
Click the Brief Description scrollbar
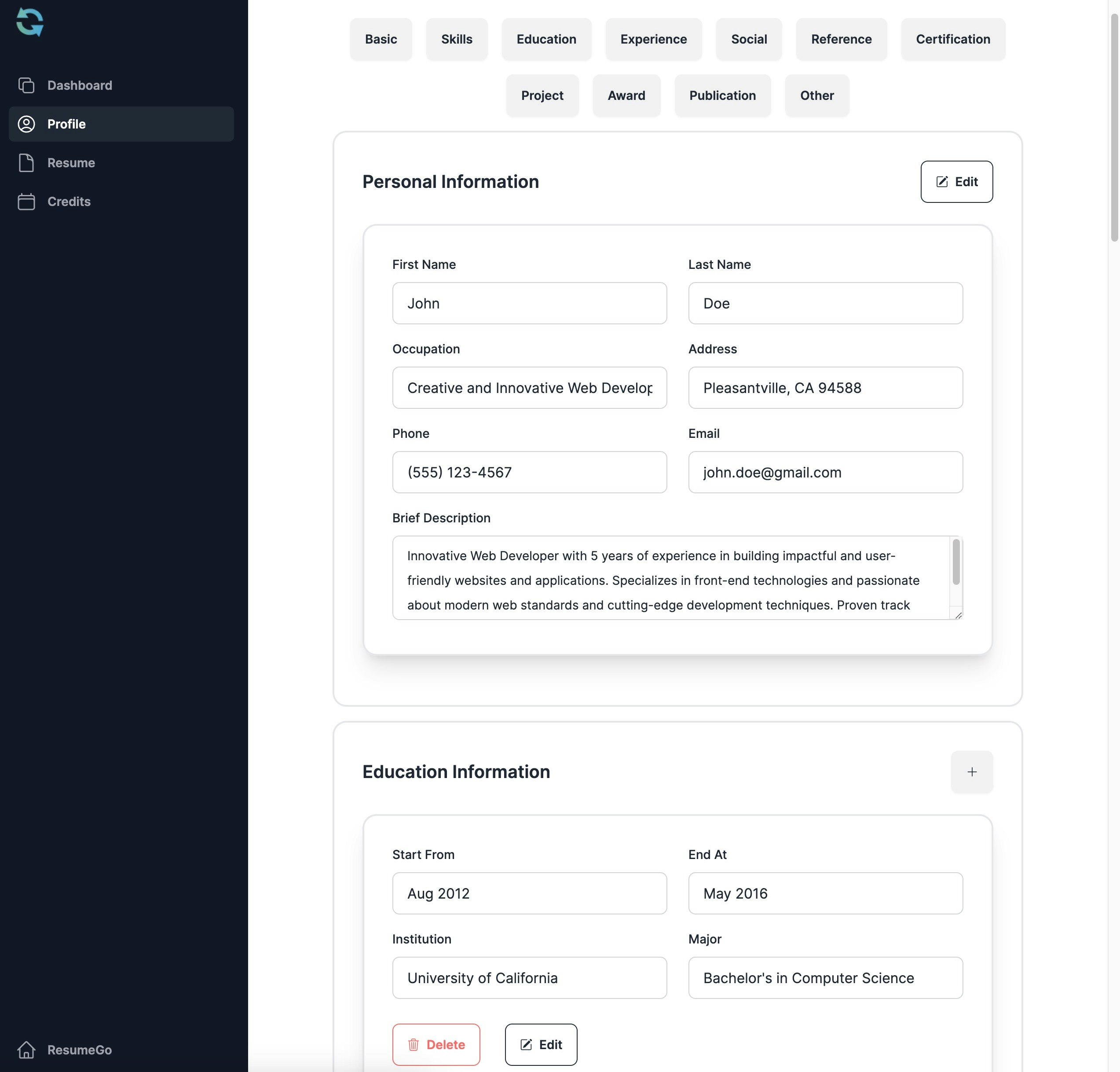[x=955, y=562]
